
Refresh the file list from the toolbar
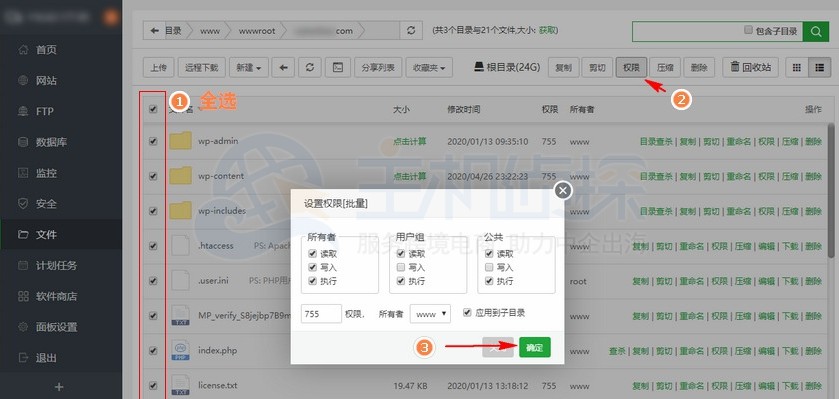310,68
